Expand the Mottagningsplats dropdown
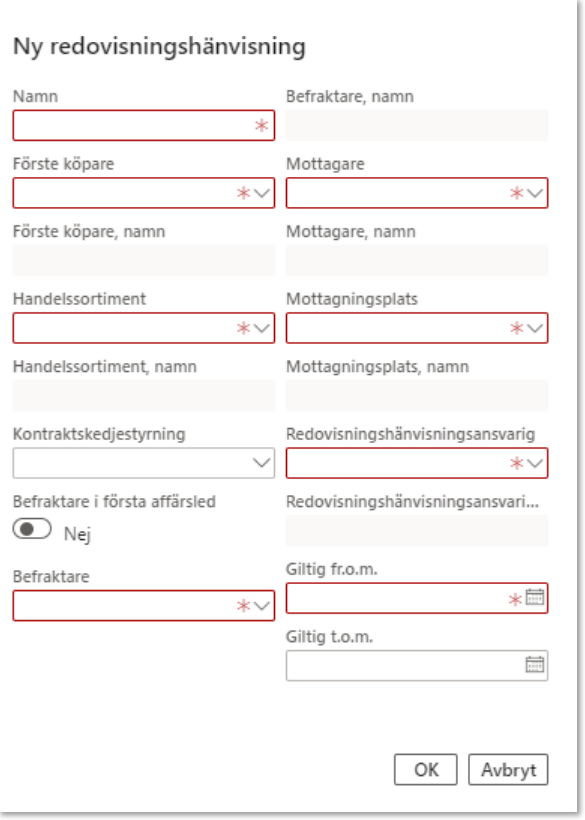The width and height of the screenshot is (585, 820). pyautogui.click(x=535, y=328)
